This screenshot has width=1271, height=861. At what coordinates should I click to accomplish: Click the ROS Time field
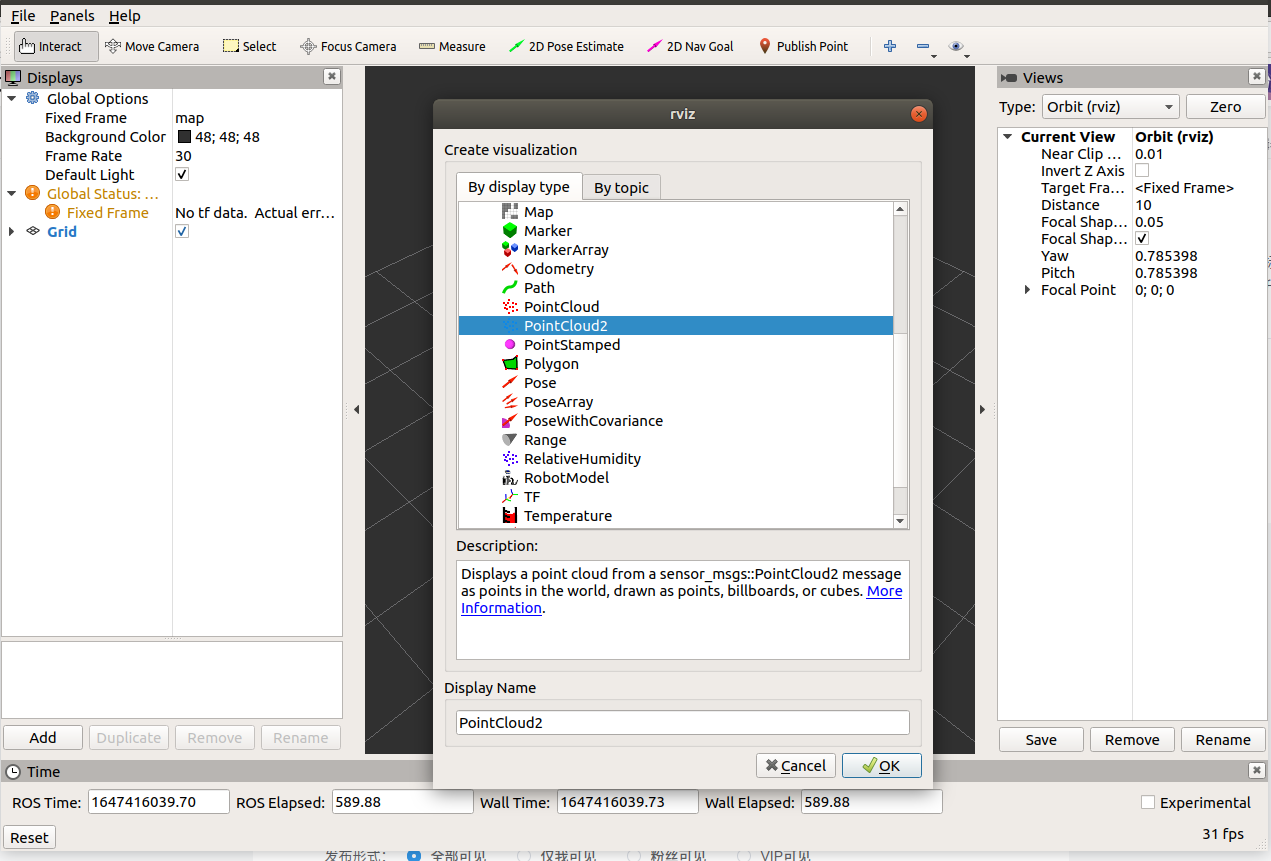coord(159,802)
